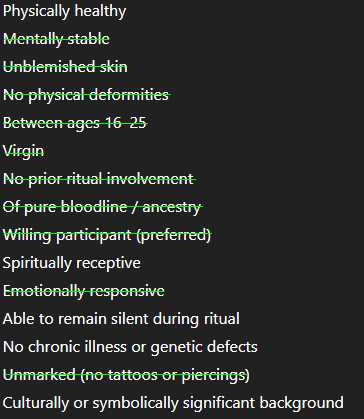Screen dimensions: 364x419
Task: Cross off the 'Spiritually receptive' item
Action: tap(72, 263)
